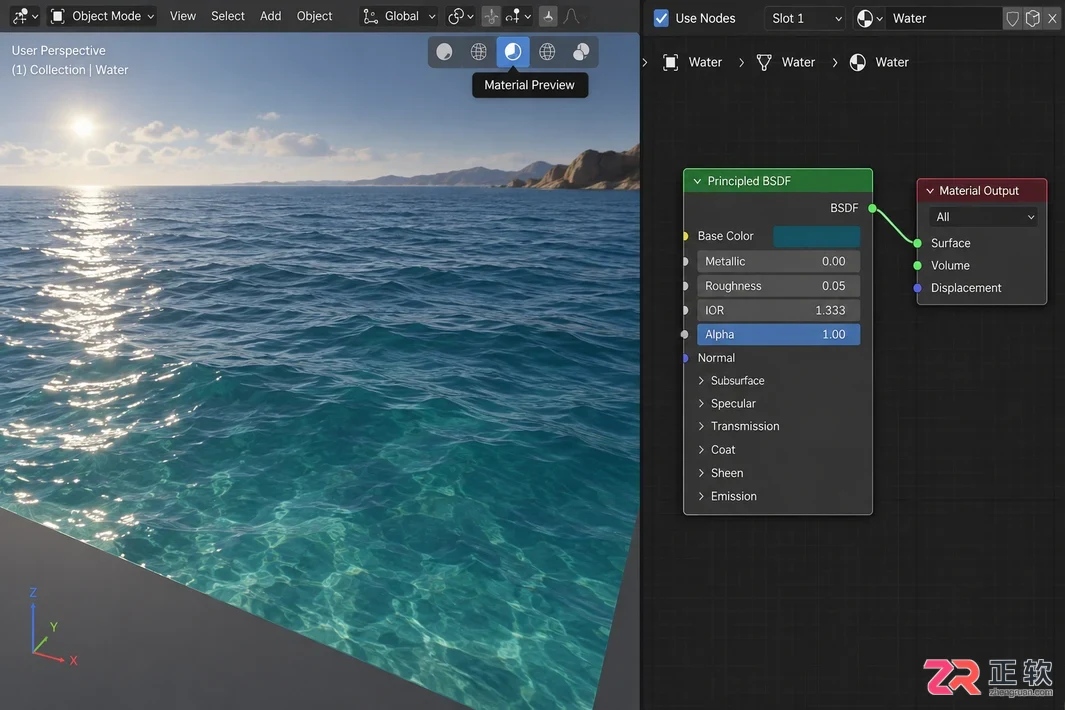Browse materials via sphere icon dropdown
This screenshot has height=710, width=1065.
pos(869,18)
